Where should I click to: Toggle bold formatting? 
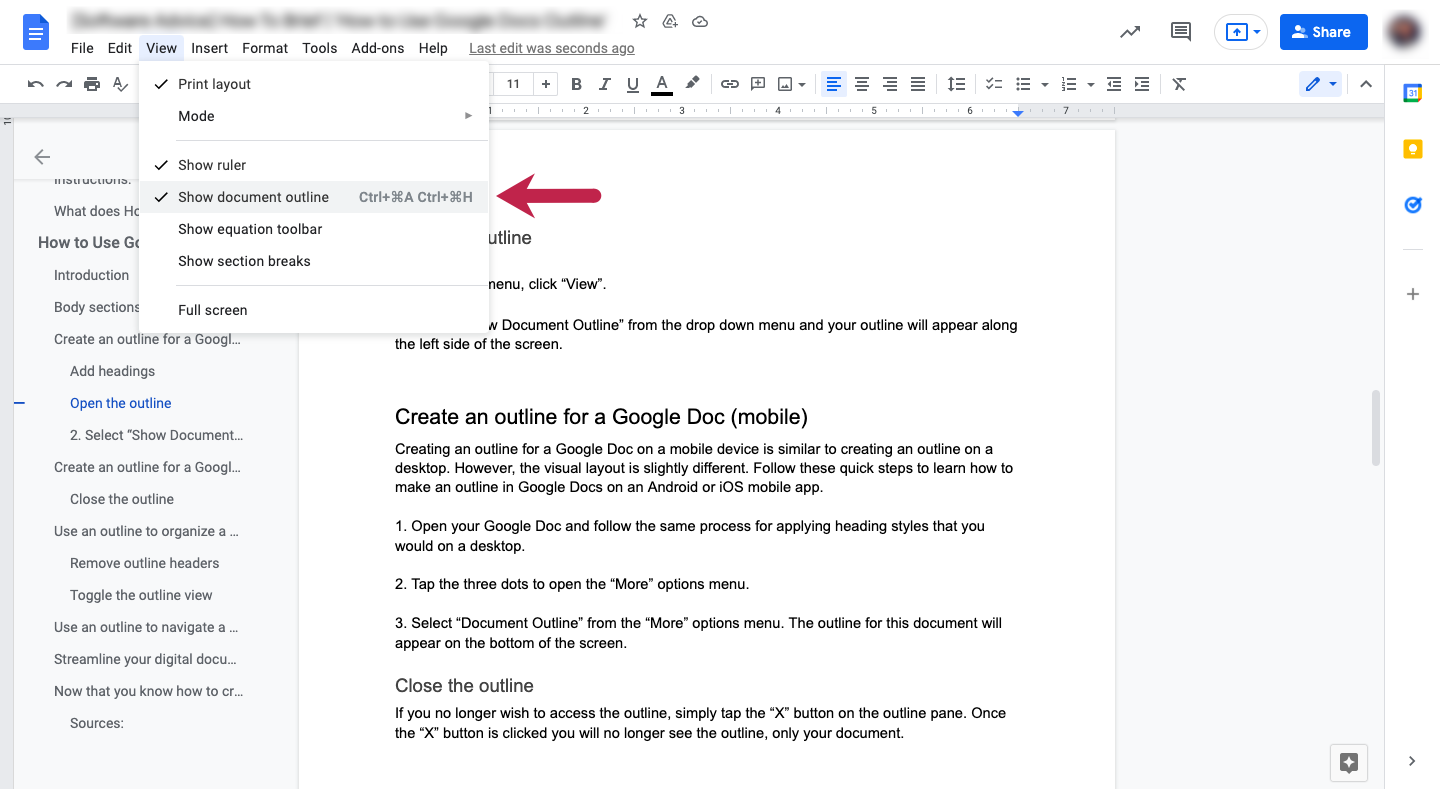coord(576,84)
